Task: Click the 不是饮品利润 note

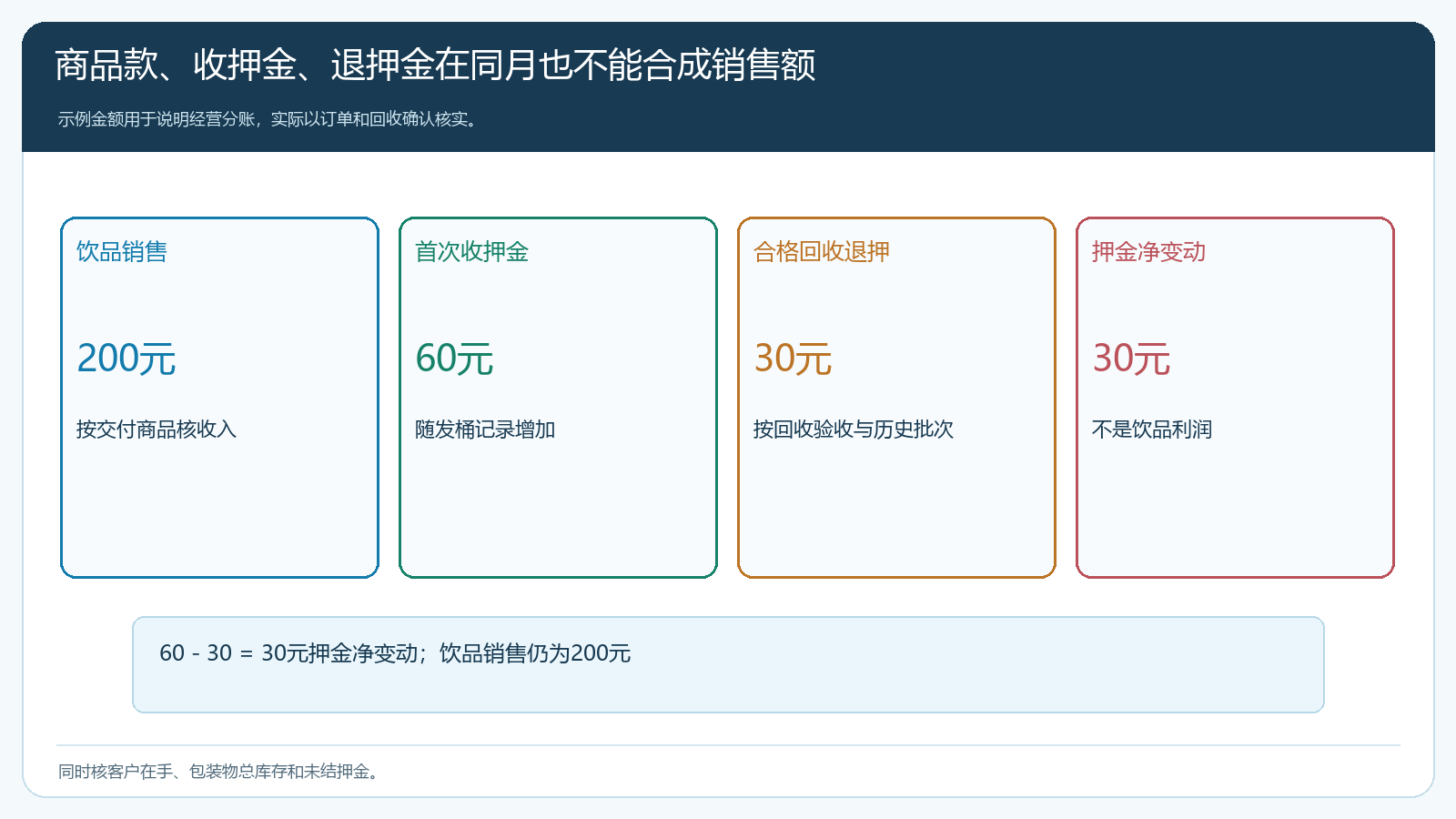Action: pos(1152,430)
